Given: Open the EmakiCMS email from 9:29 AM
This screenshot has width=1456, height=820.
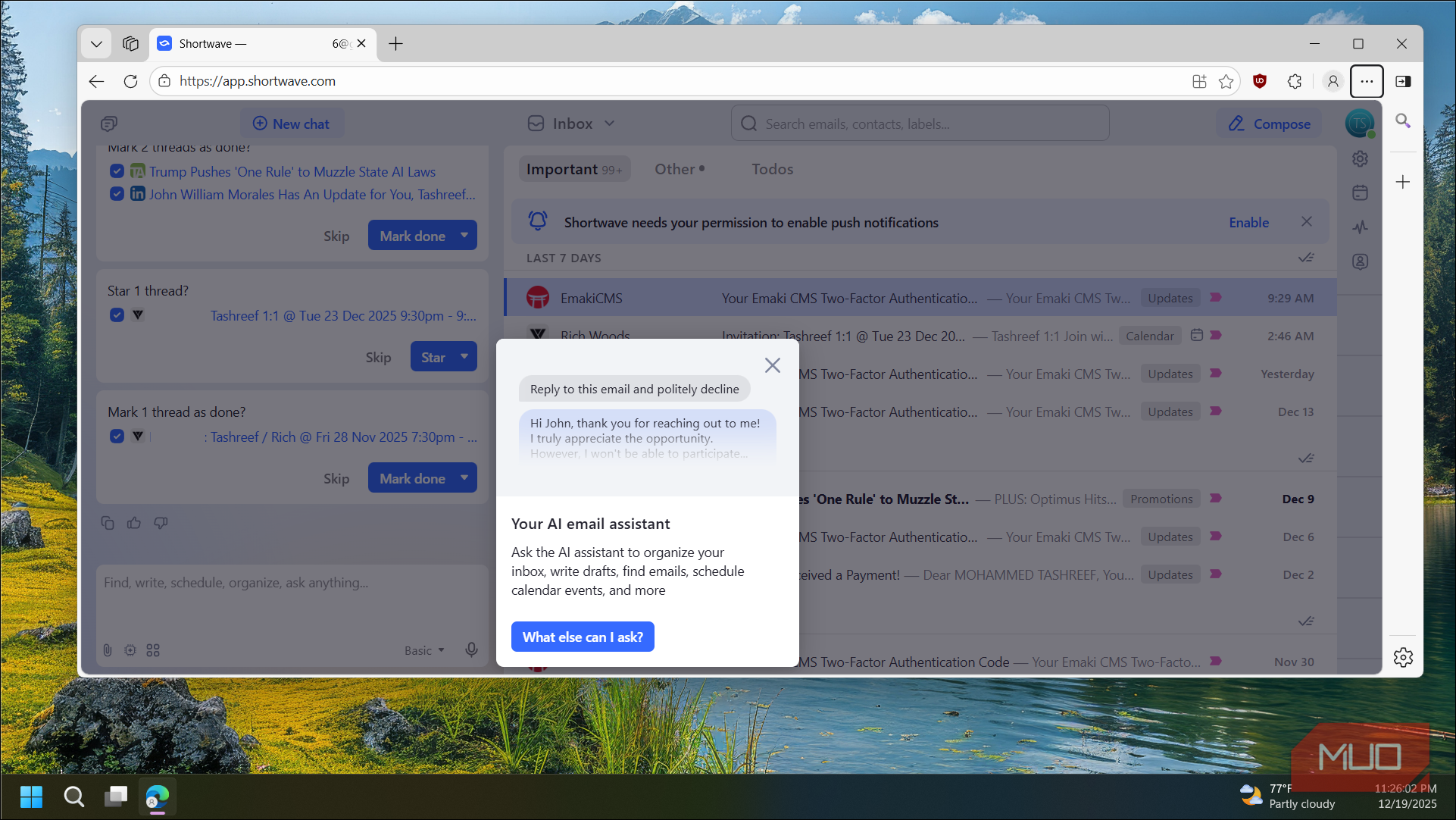Looking at the screenshot, I should pos(920,298).
